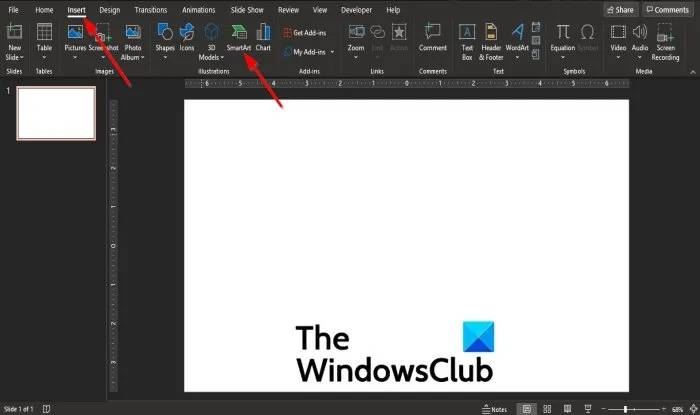Insert Icons from the Illustrations group

click(187, 38)
